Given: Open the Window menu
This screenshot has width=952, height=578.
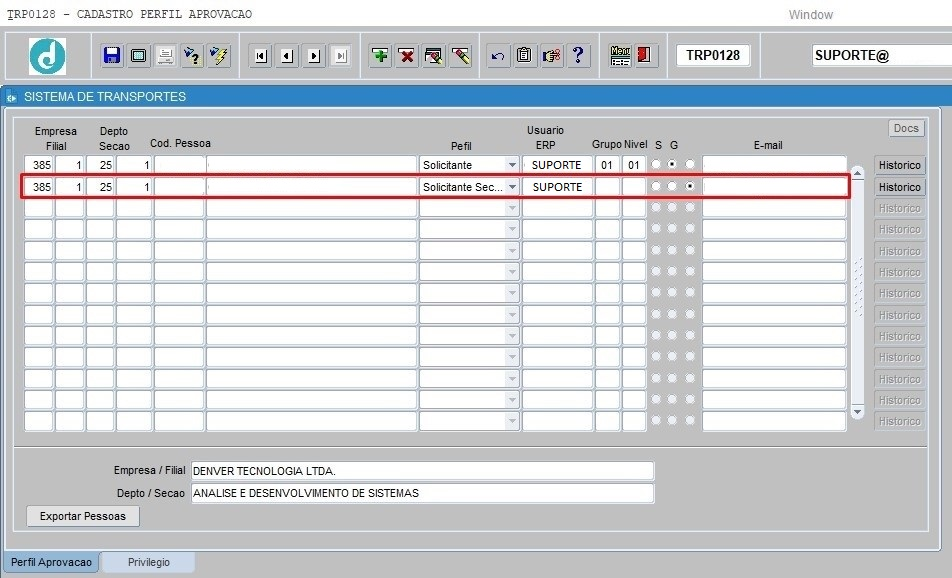Looking at the screenshot, I should pyautogui.click(x=811, y=15).
